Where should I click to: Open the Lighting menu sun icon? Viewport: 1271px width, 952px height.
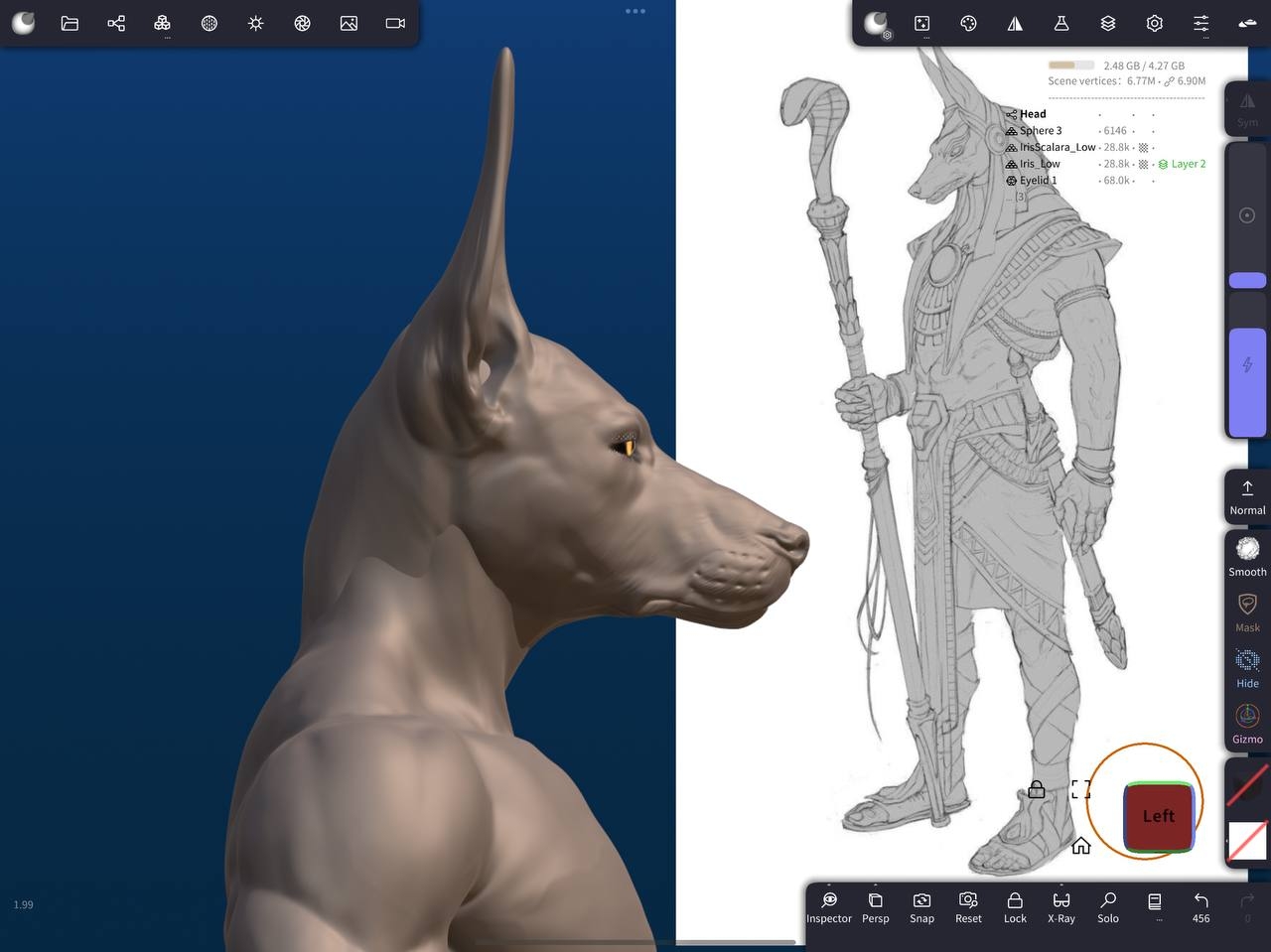255,23
